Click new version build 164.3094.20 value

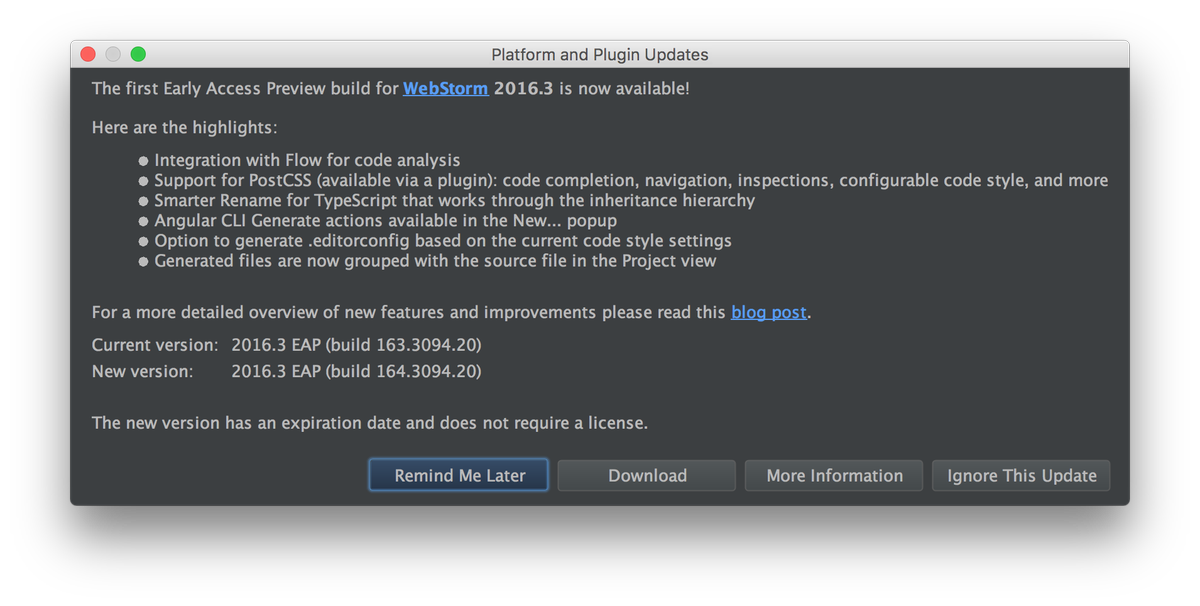[356, 371]
